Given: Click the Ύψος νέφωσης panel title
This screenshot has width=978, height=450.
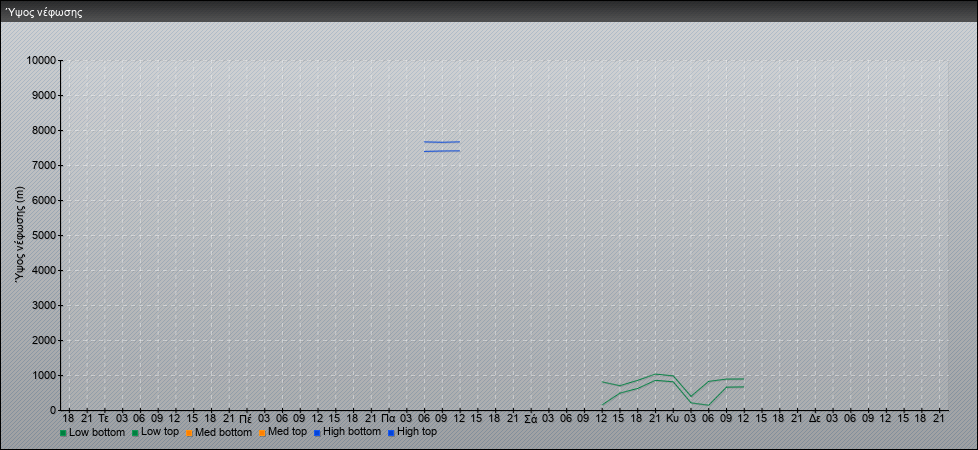Looking at the screenshot, I should pyautogui.click(x=44, y=12).
